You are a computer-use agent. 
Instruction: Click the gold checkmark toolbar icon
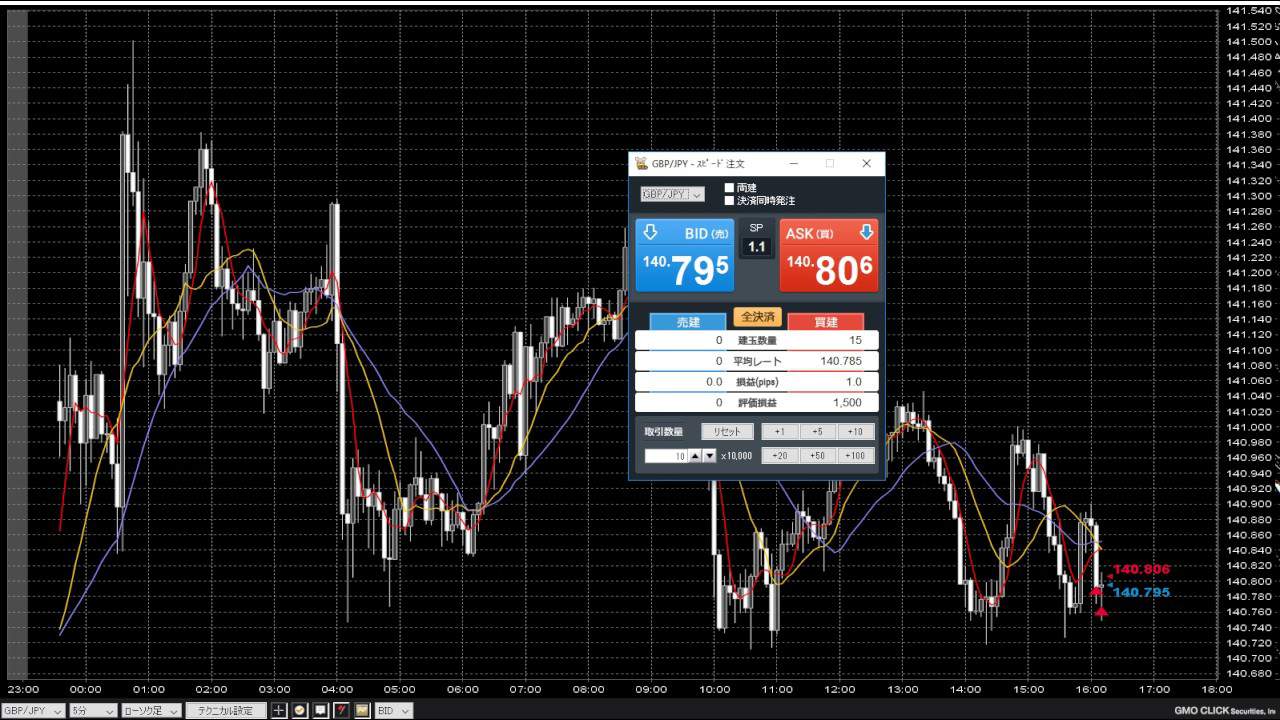coord(299,711)
